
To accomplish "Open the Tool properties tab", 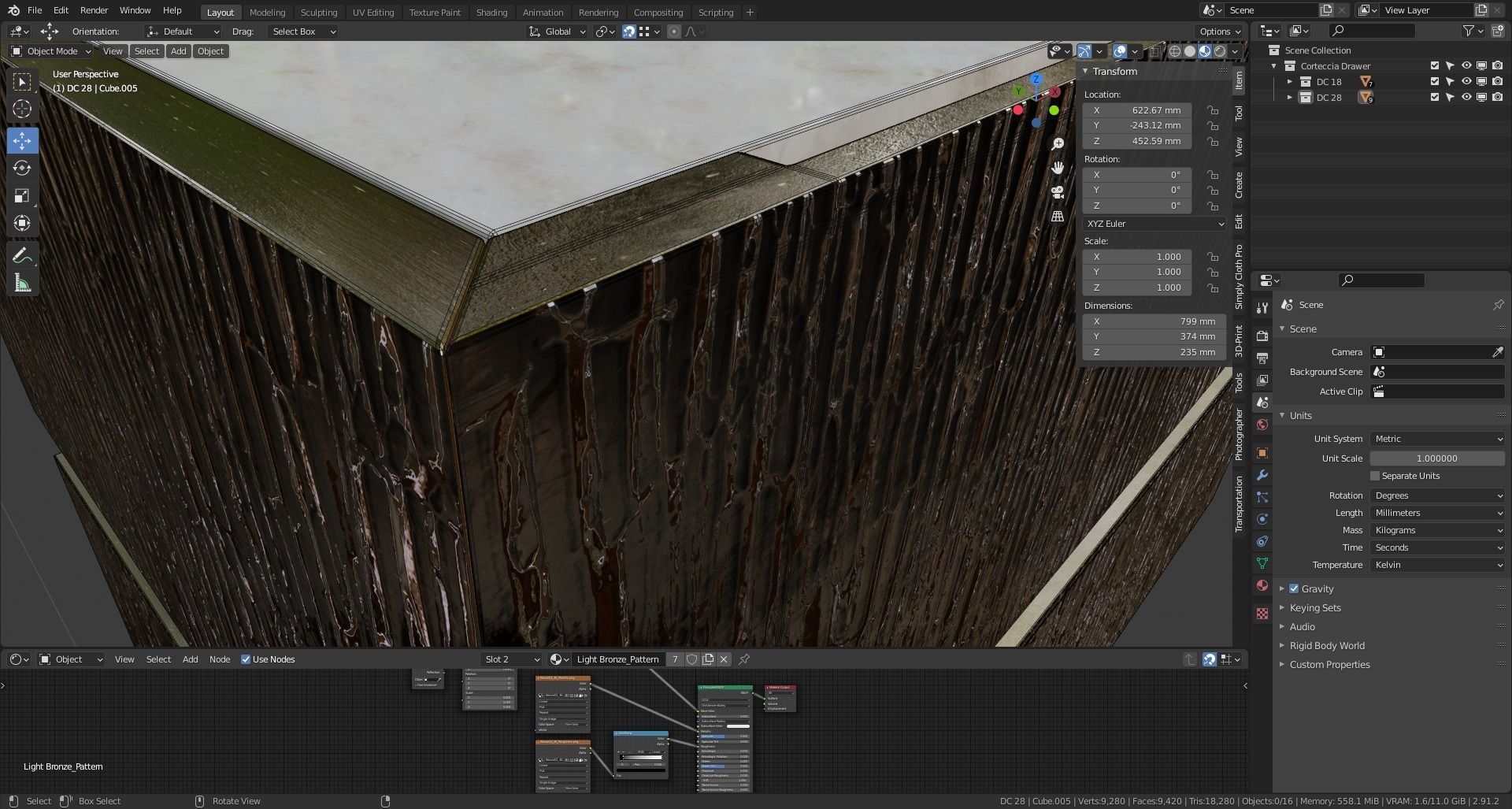I will tap(1262, 308).
